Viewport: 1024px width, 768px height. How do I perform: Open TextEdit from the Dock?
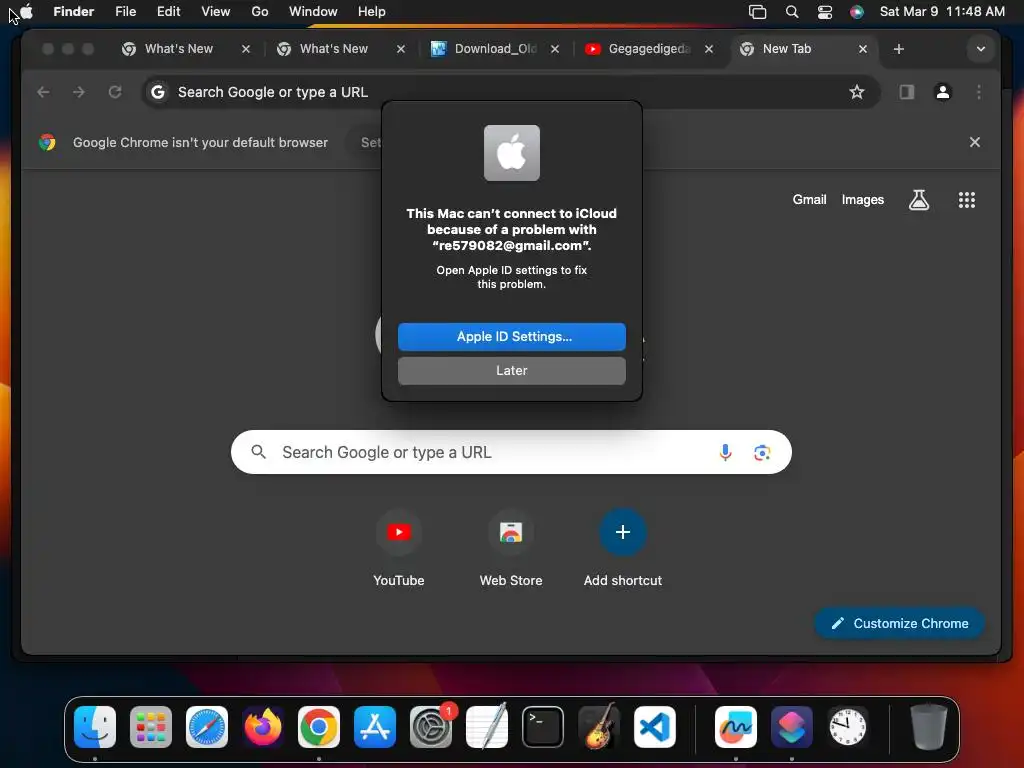487,726
